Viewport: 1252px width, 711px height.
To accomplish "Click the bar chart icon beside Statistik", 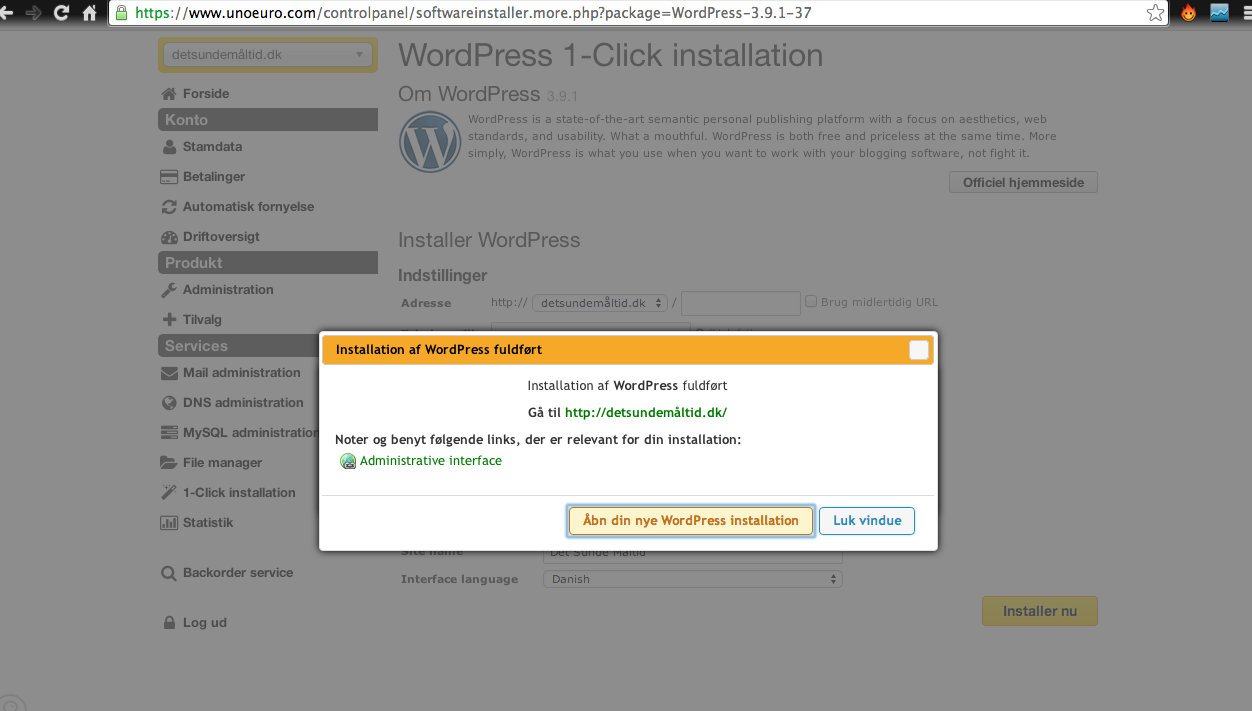I will (169, 523).
